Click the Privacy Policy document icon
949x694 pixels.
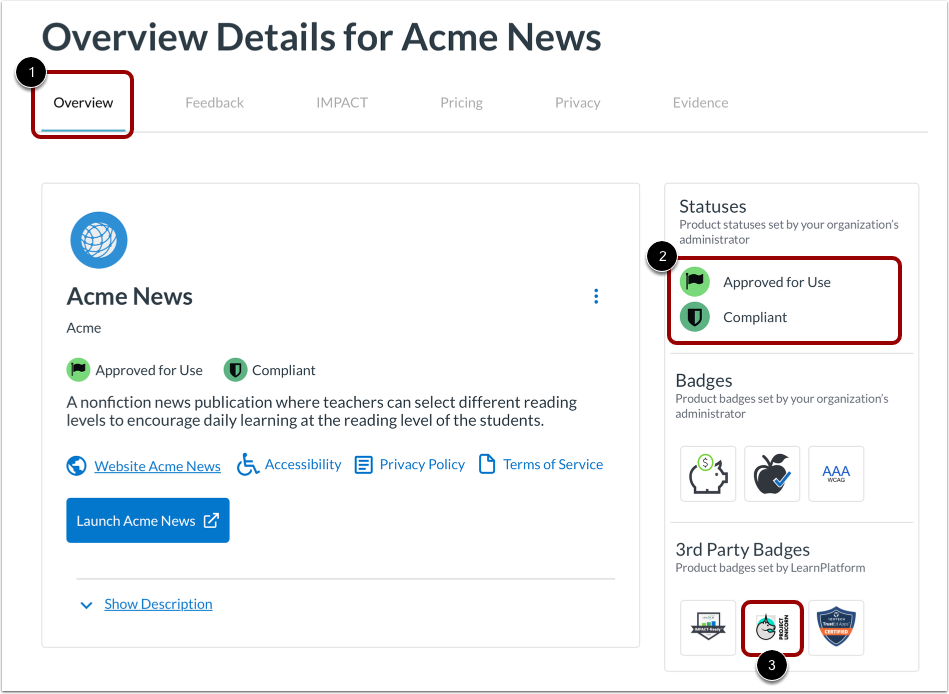click(363, 465)
